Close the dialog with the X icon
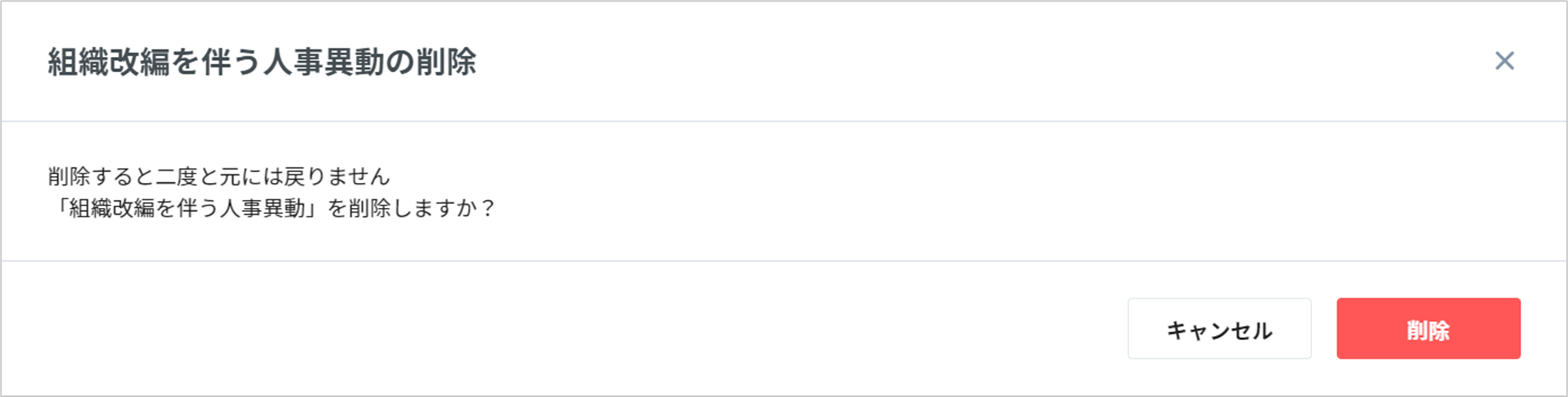 1504,61
